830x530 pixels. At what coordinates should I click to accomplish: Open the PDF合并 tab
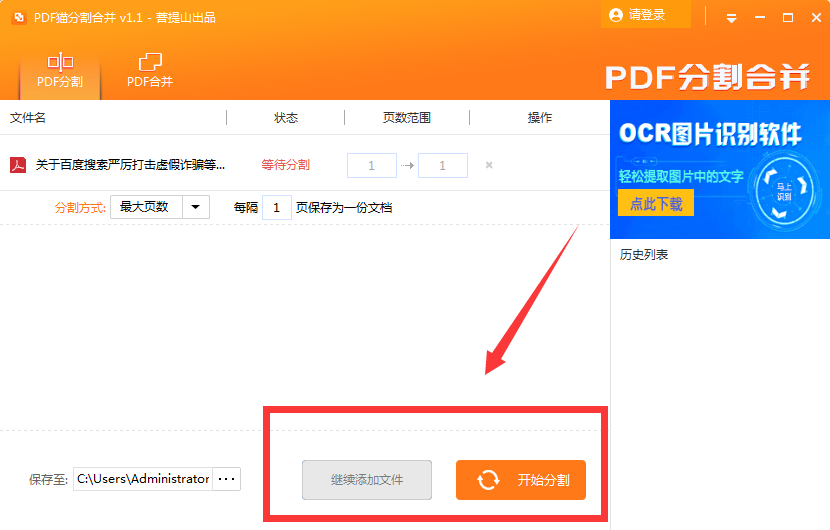[150, 71]
